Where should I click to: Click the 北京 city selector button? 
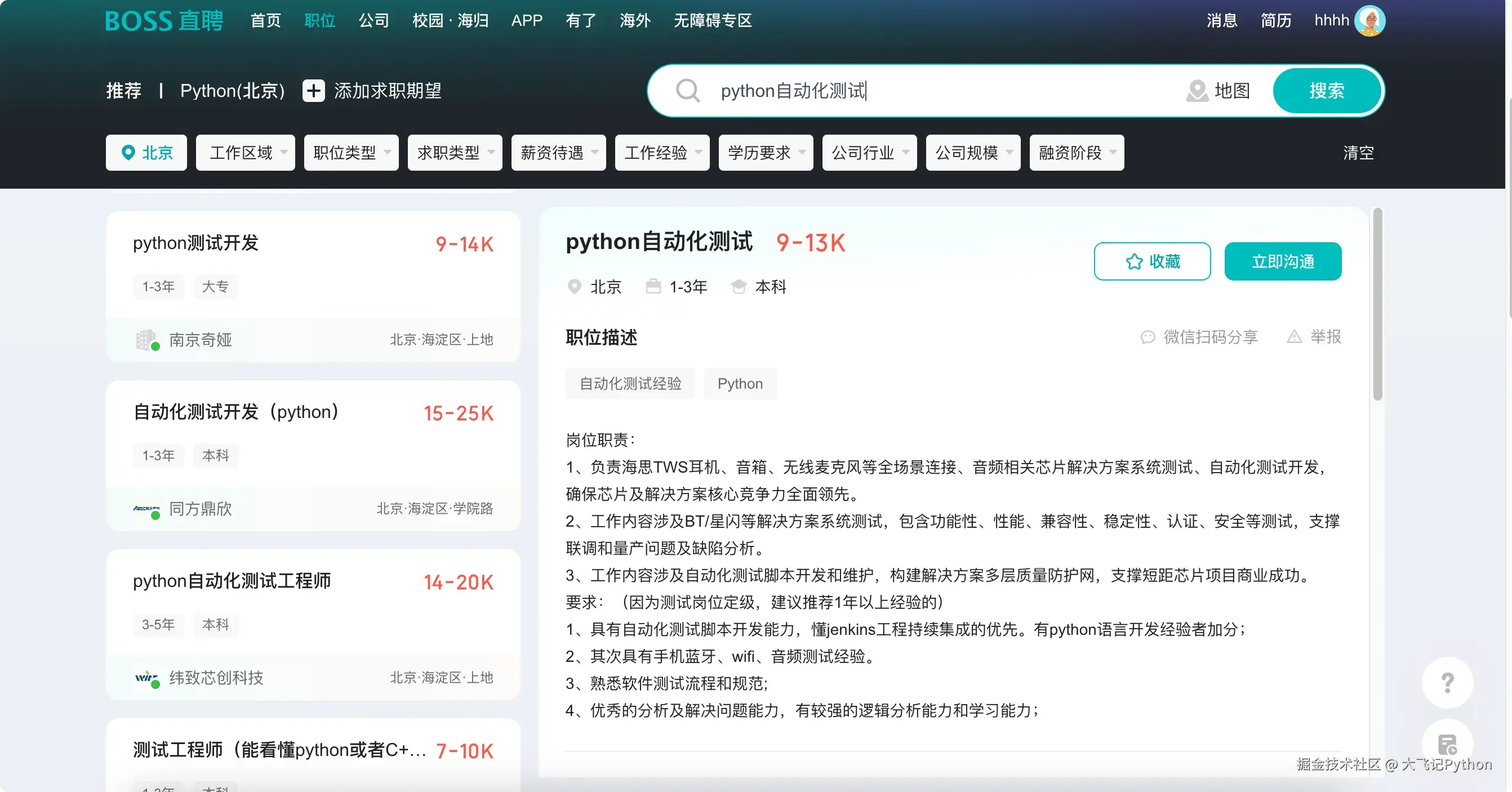146,153
